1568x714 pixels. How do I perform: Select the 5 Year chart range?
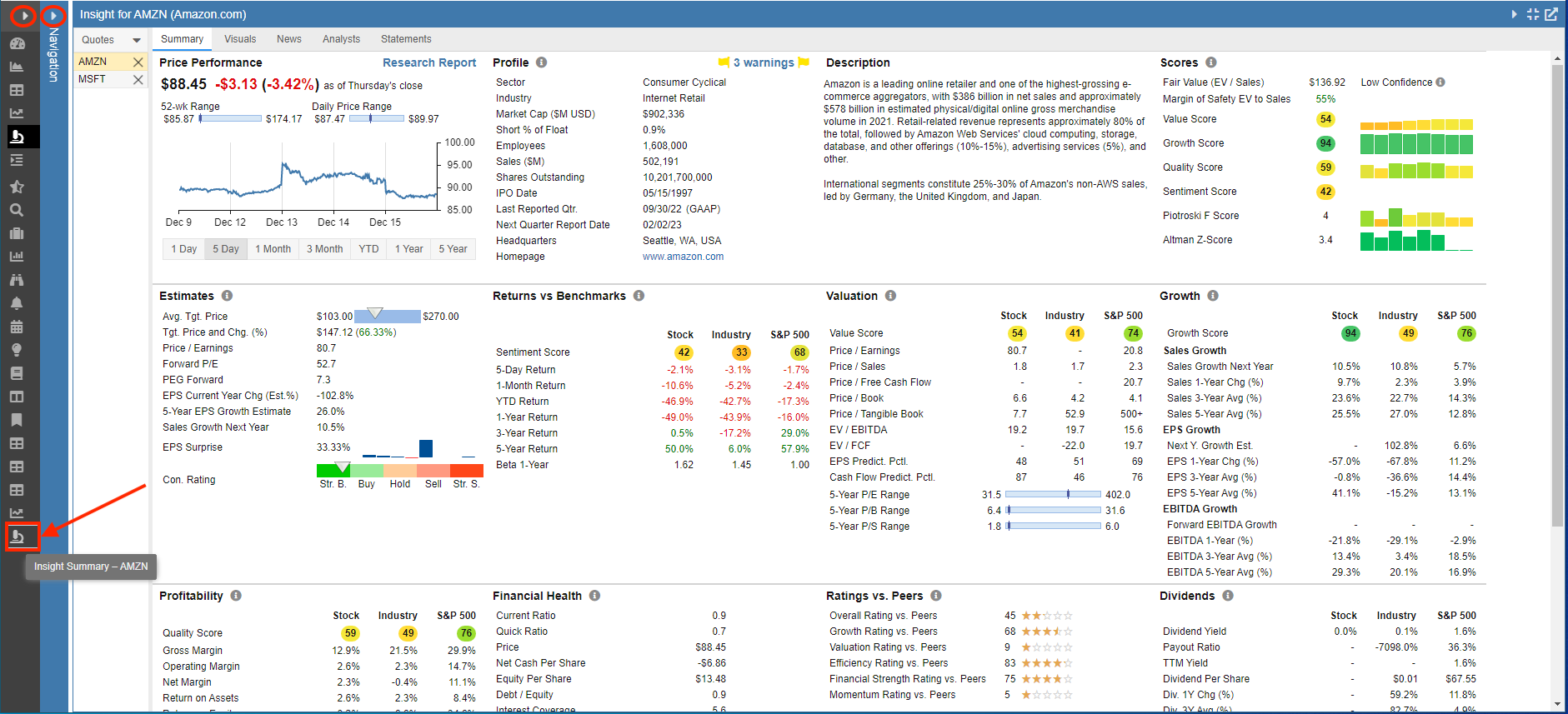click(453, 249)
